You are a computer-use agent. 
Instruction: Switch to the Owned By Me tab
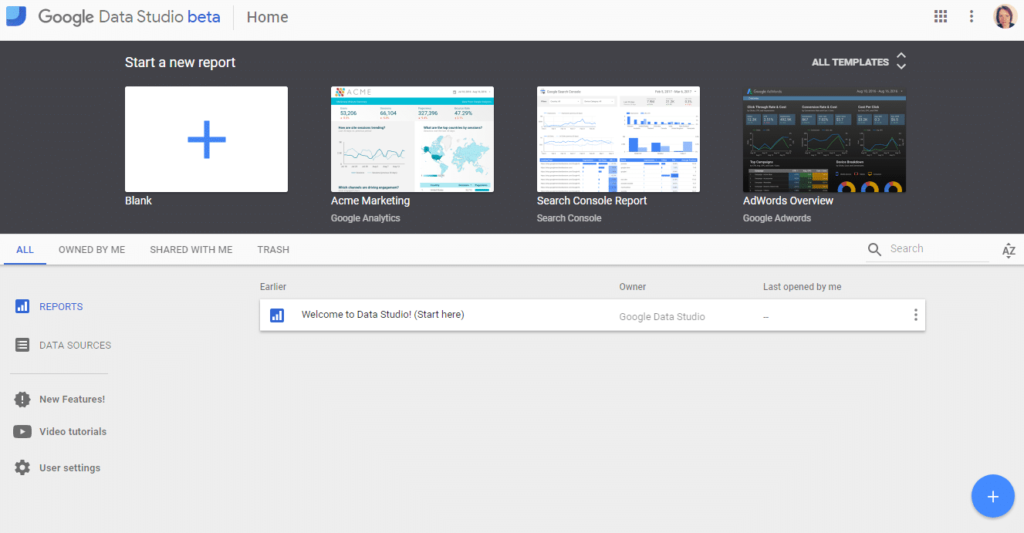92,250
